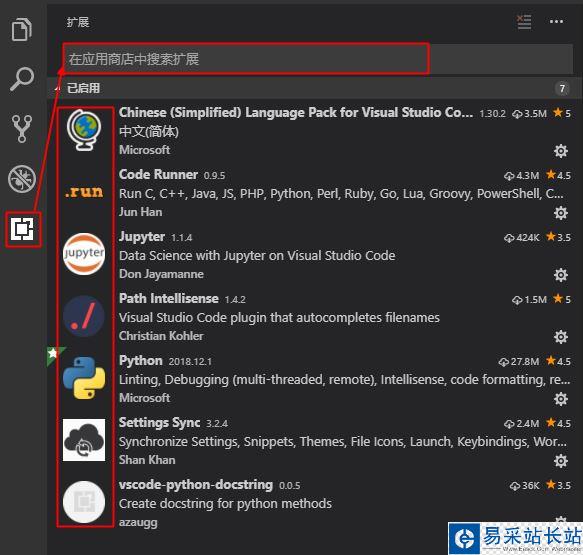Image resolution: width=583 pixels, height=555 pixels.
Task: Click the Python extension logo
Action: click(x=84, y=378)
